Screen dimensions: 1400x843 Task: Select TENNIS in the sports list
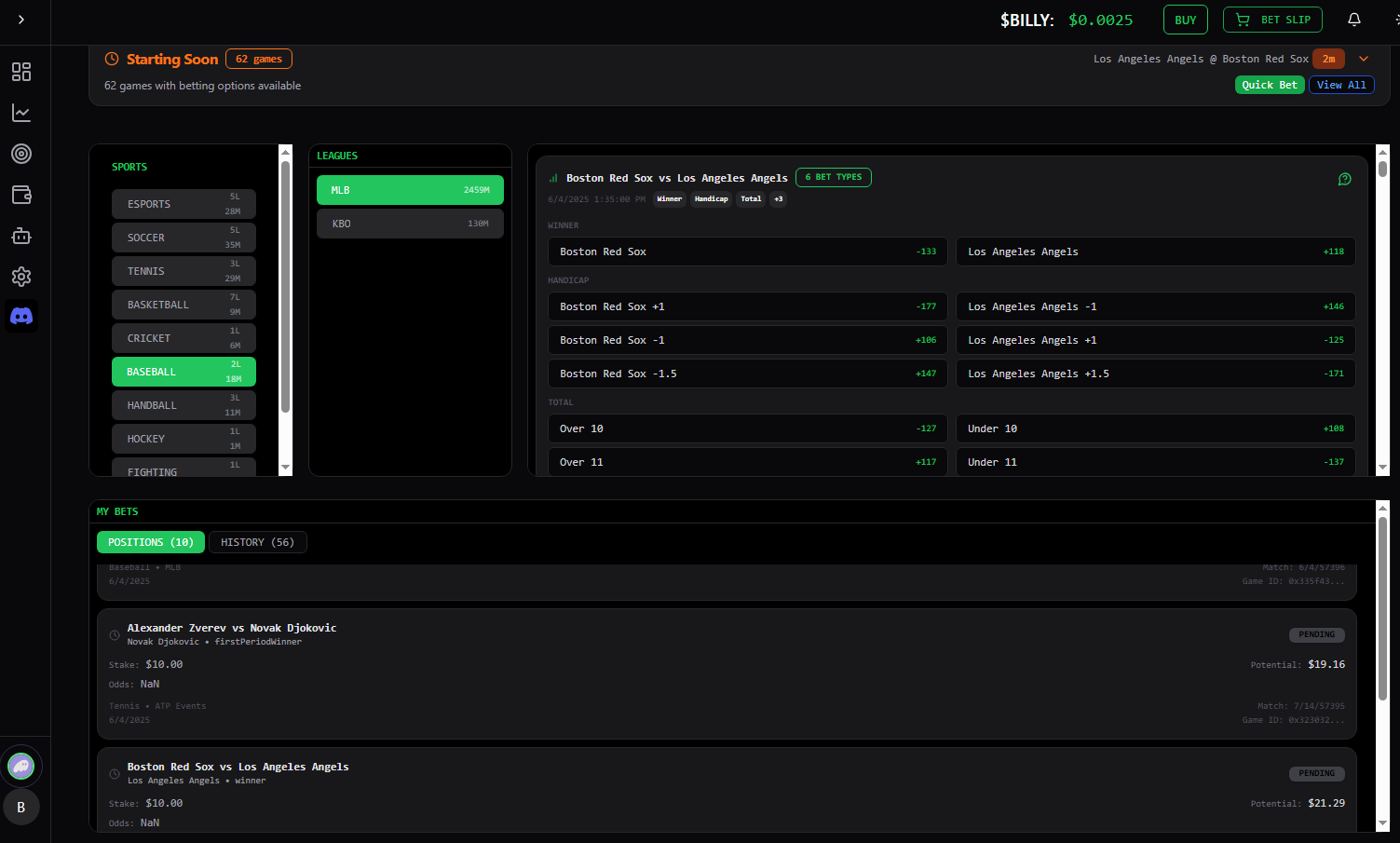(x=183, y=271)
